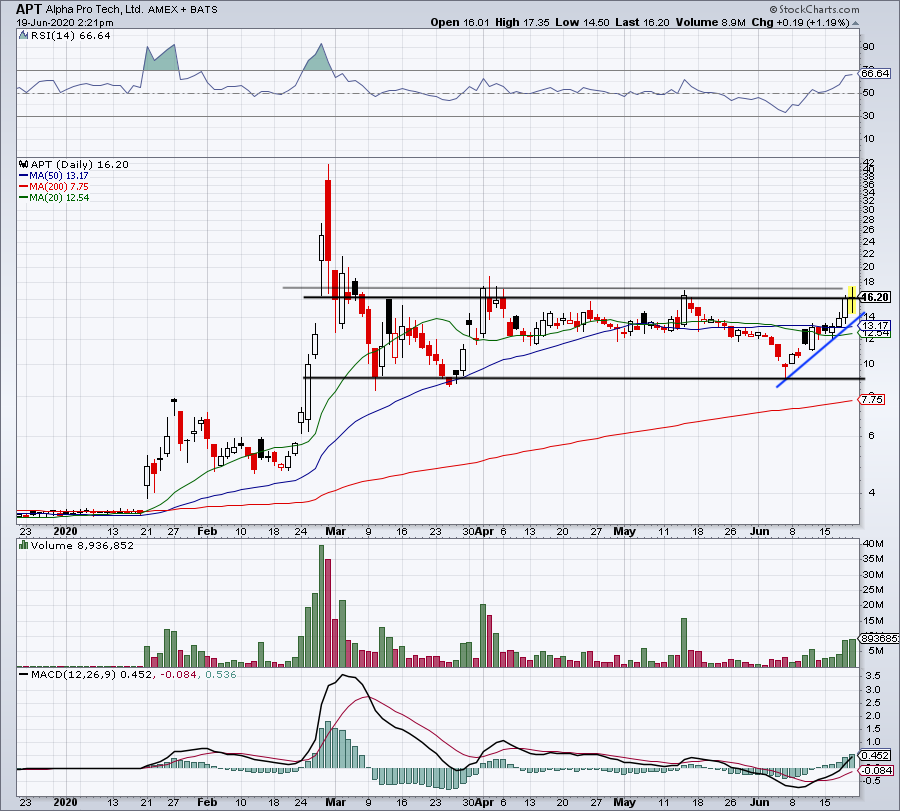
Task: Click the Mar label on price chart date axis
Action: pos(335,531)
